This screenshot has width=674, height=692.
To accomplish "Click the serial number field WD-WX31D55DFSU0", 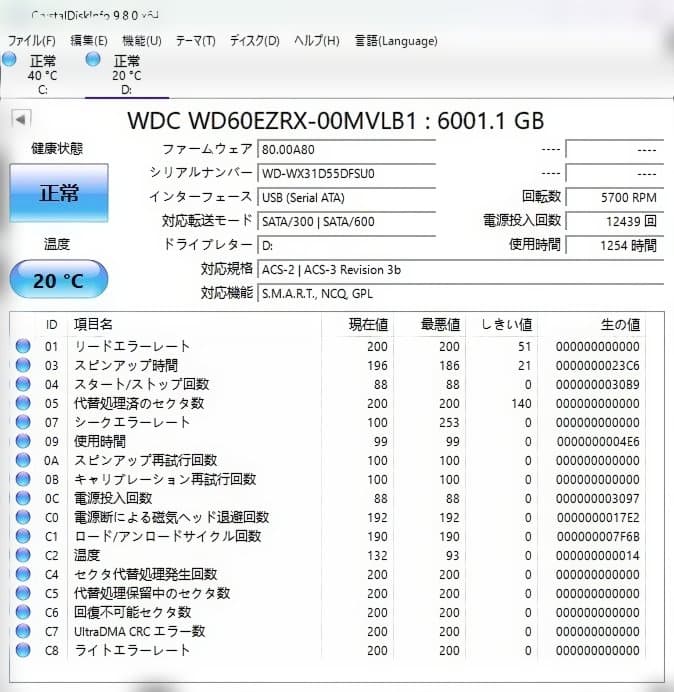I will [x=346, y=173].
